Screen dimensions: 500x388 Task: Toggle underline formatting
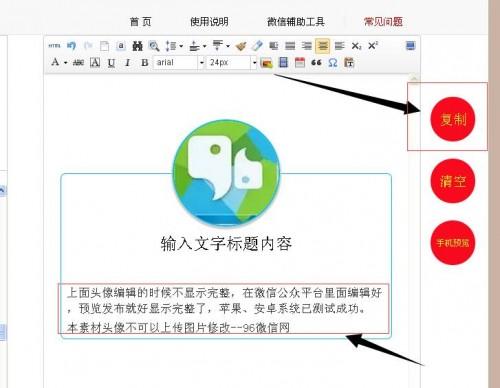(111, 63)
